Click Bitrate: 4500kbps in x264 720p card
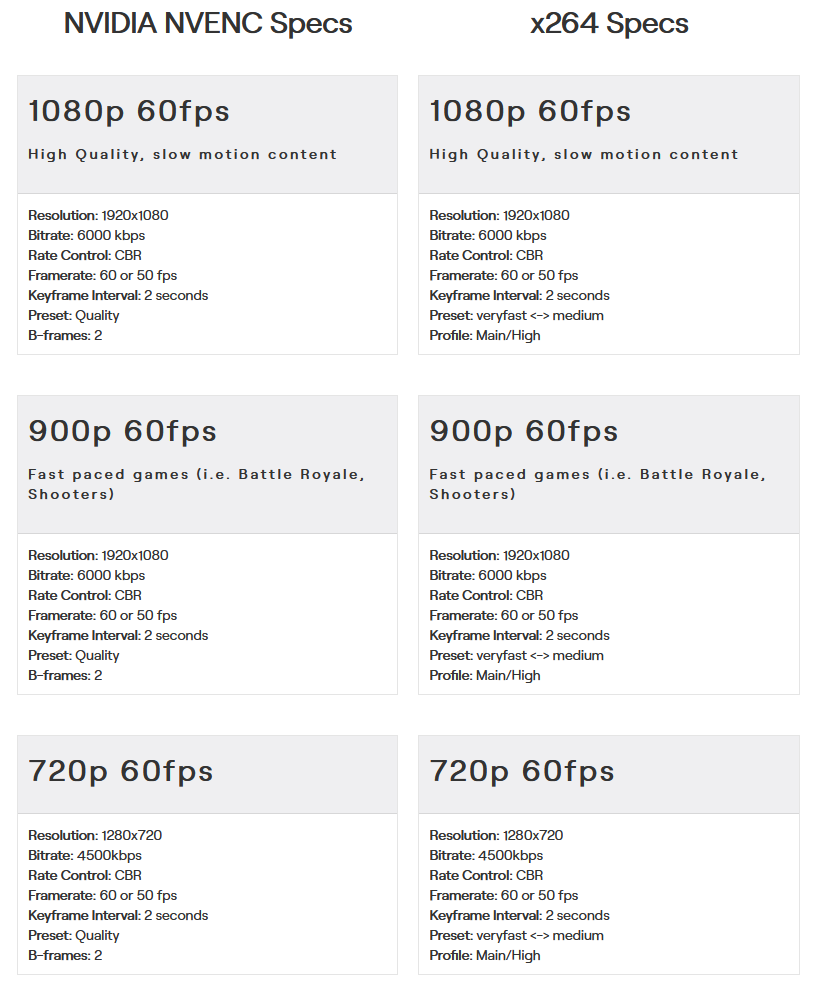The width and height of the screenshot is (817, 988). click(x=486, y=856)
